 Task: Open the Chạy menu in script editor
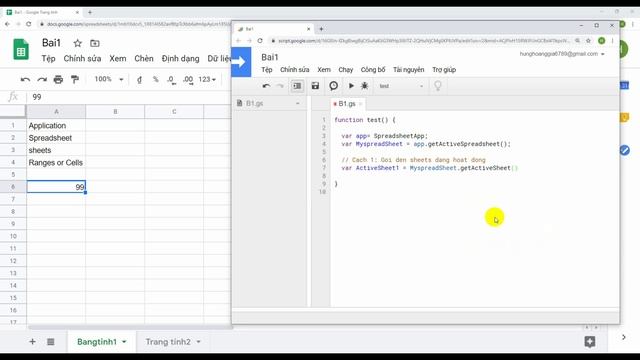tap(345, 70)
